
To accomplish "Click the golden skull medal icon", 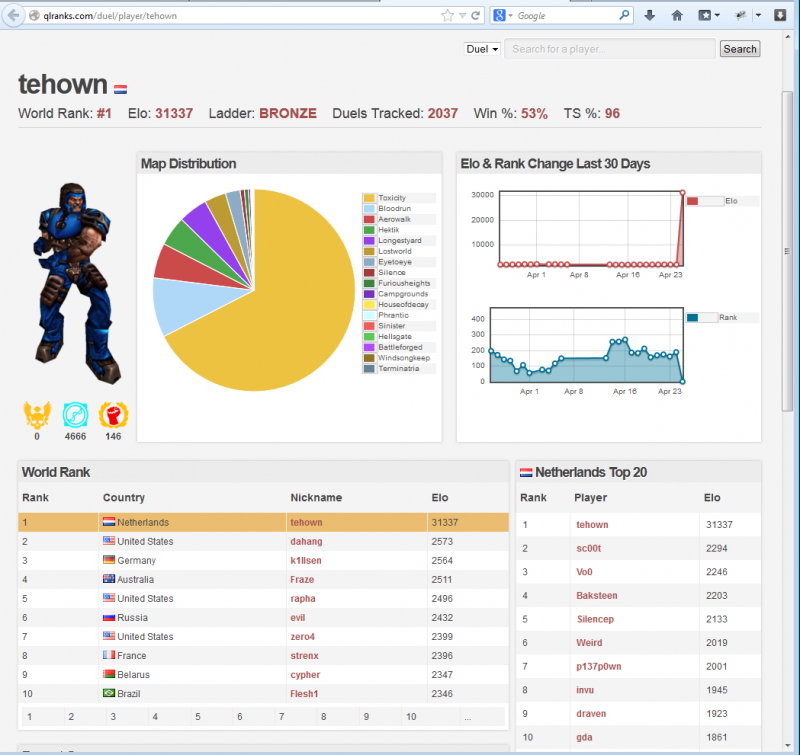I will 37,414.
